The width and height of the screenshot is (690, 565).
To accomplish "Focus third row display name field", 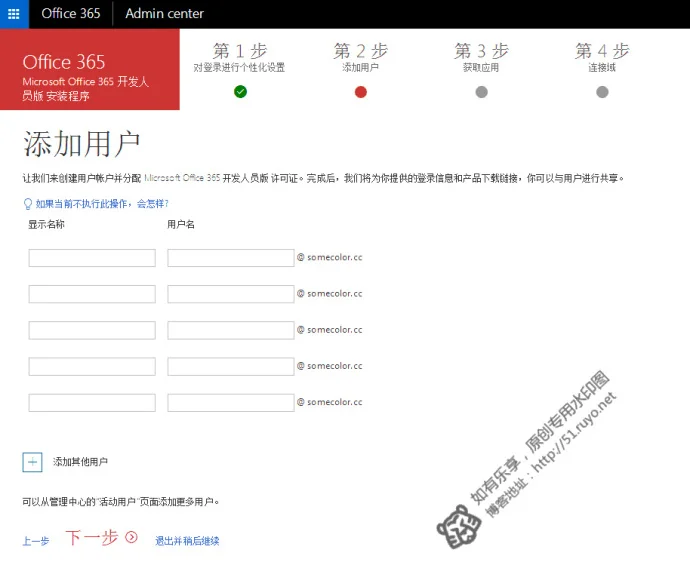I will coord(92,330).
